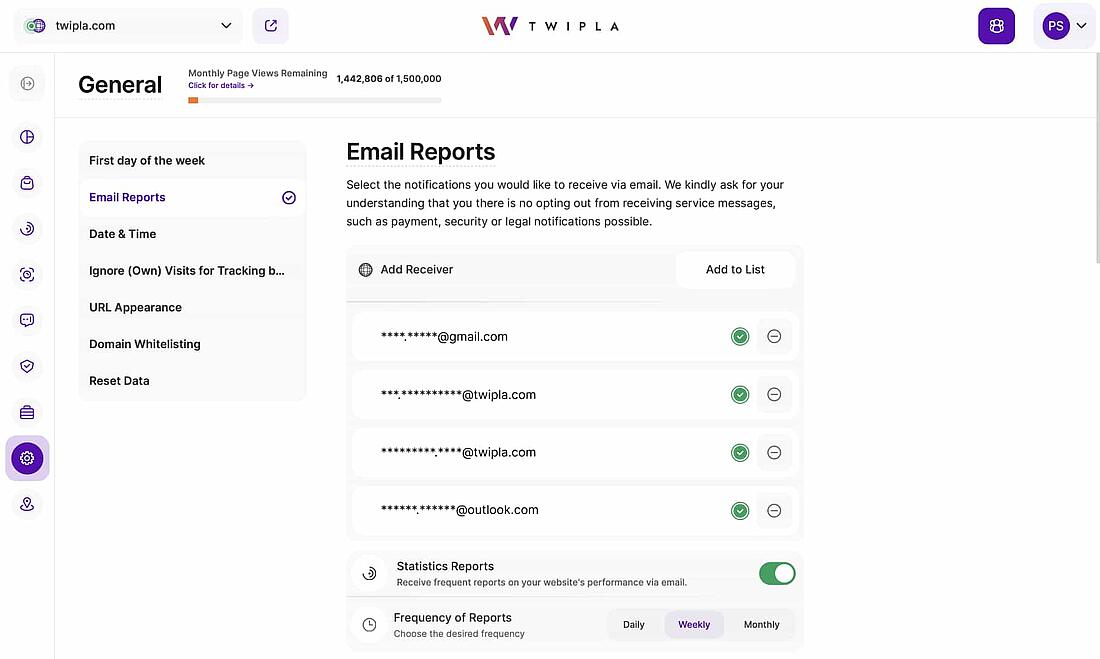Click the Email Reports section heading
This screenshot has height=659, width=1100.
pos(421,152)
